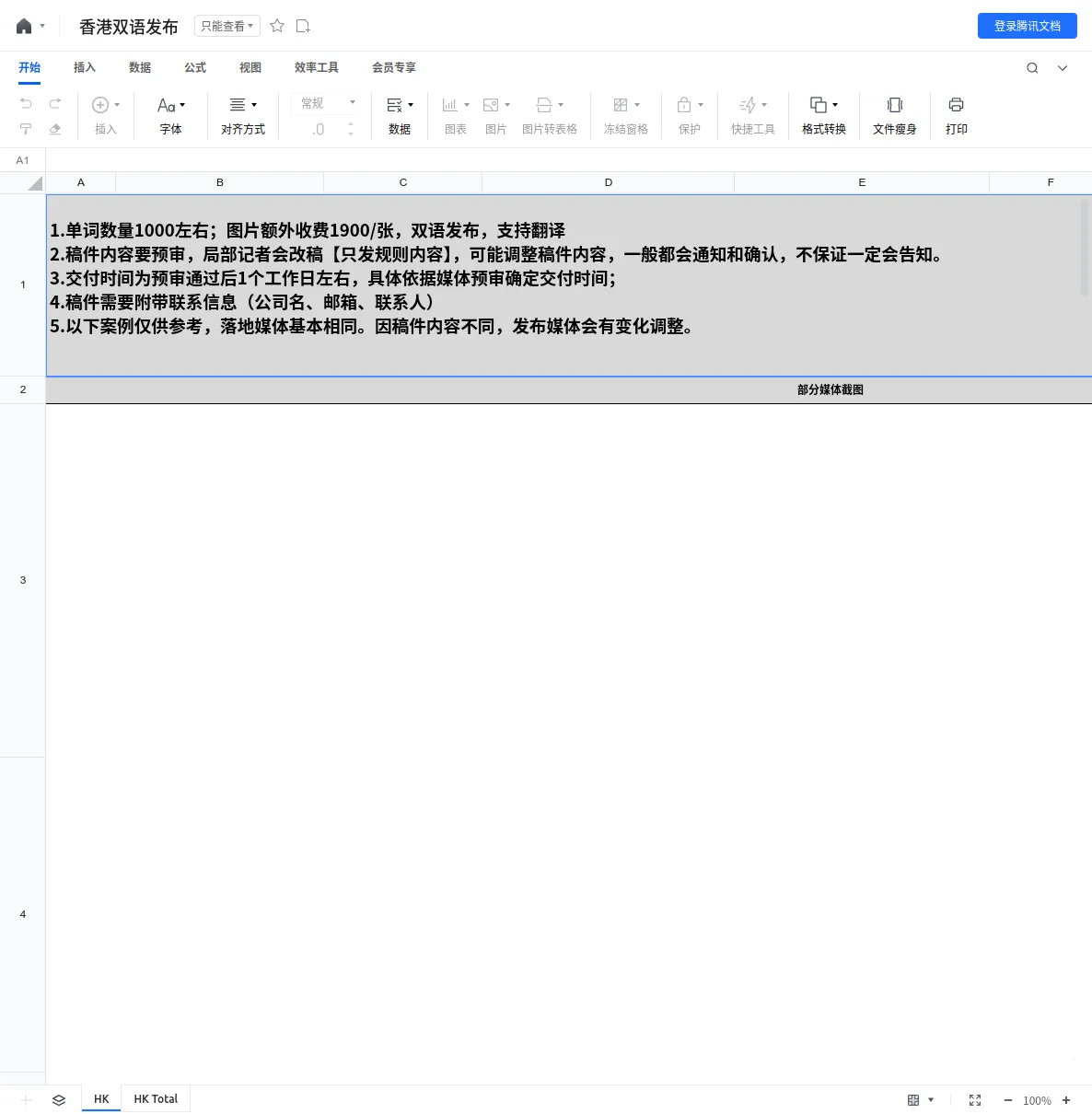Zoom out with the minus button
The height and width of the screenshot is (1114, 1092).
1008,1100
